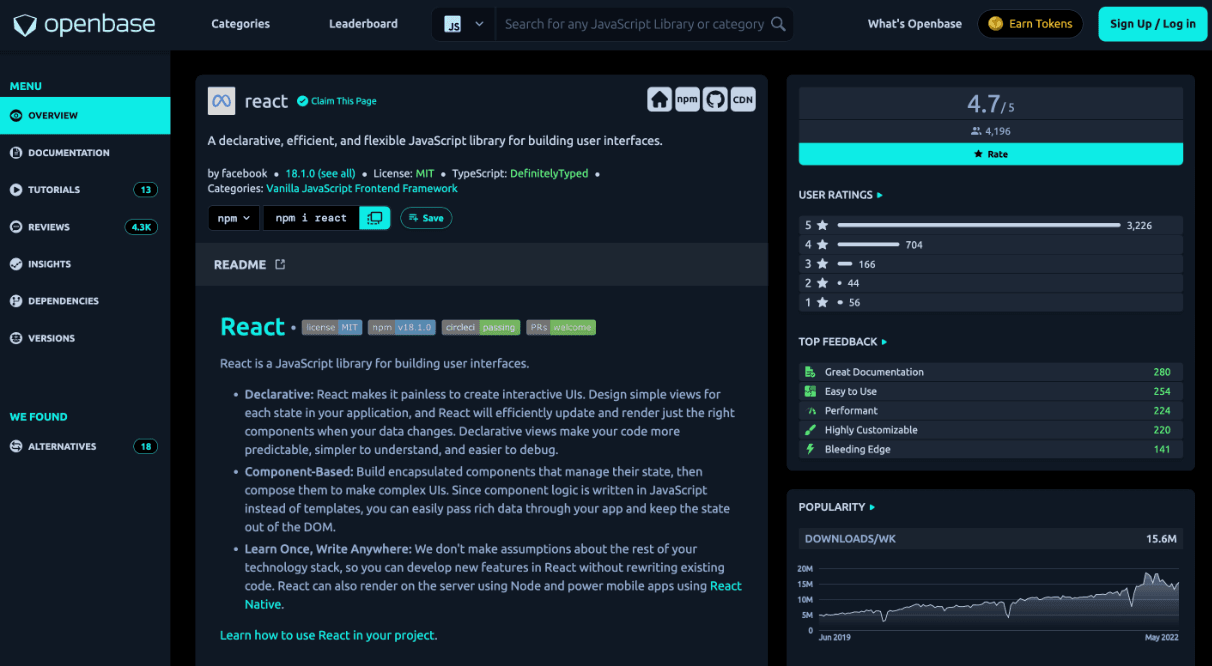Viewport: 1212px width, 666px height.
Task: Click the verified checkmark beside react
Action: click(302, 101)
